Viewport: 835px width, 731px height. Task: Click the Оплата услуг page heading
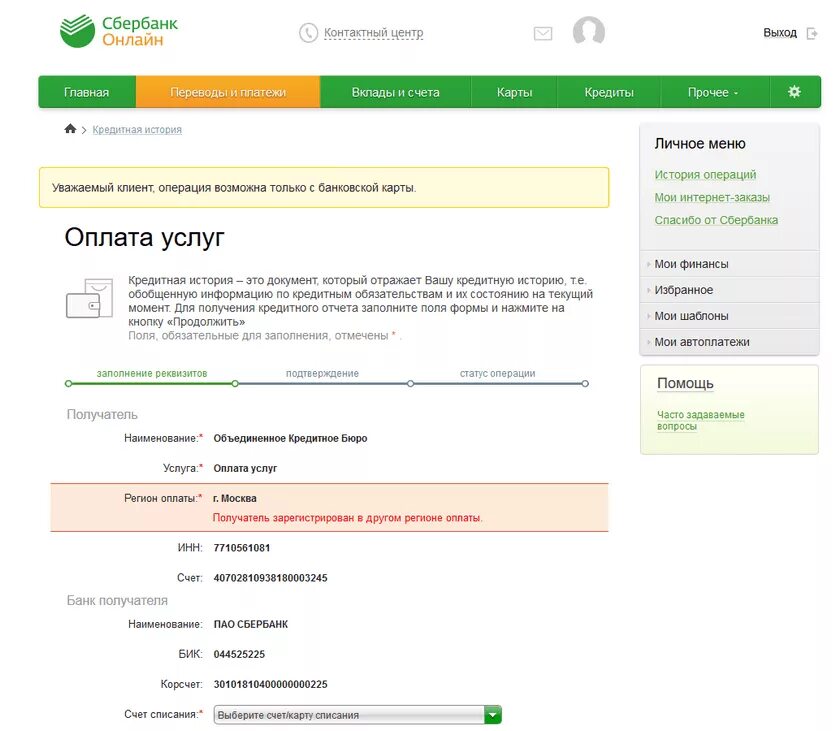(144, 237)
